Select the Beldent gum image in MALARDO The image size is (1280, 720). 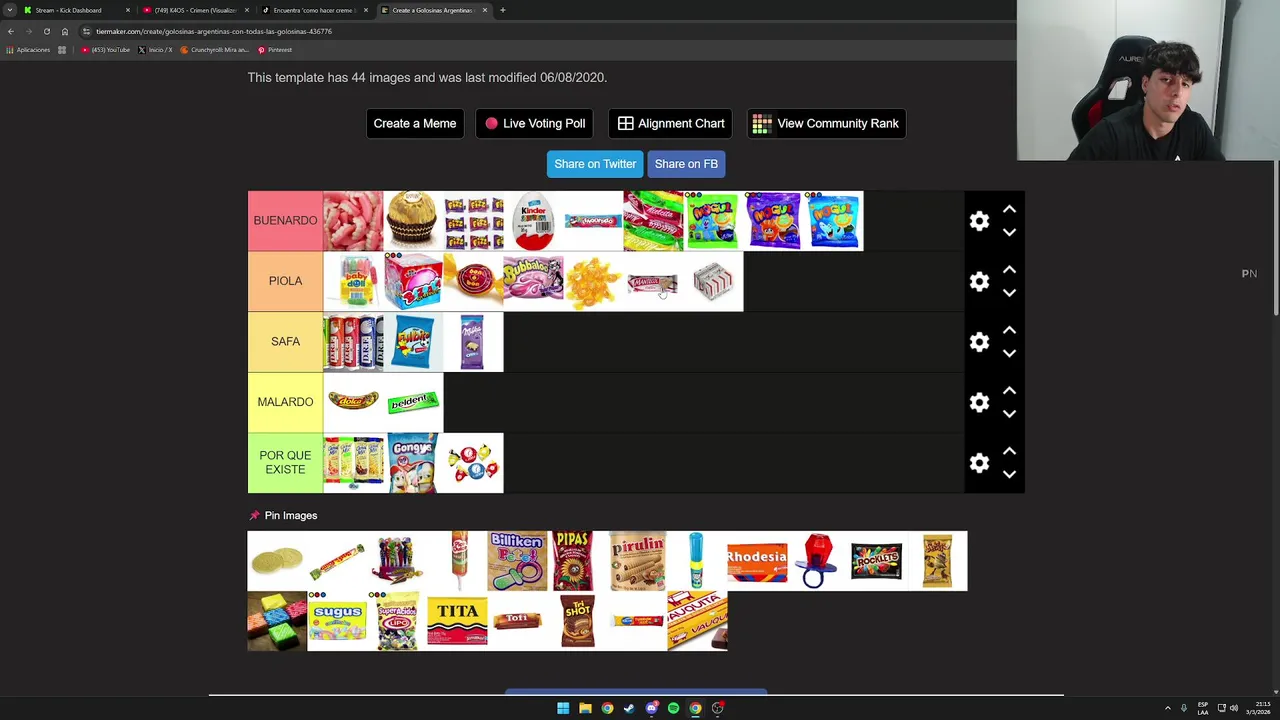pos(413,402)
